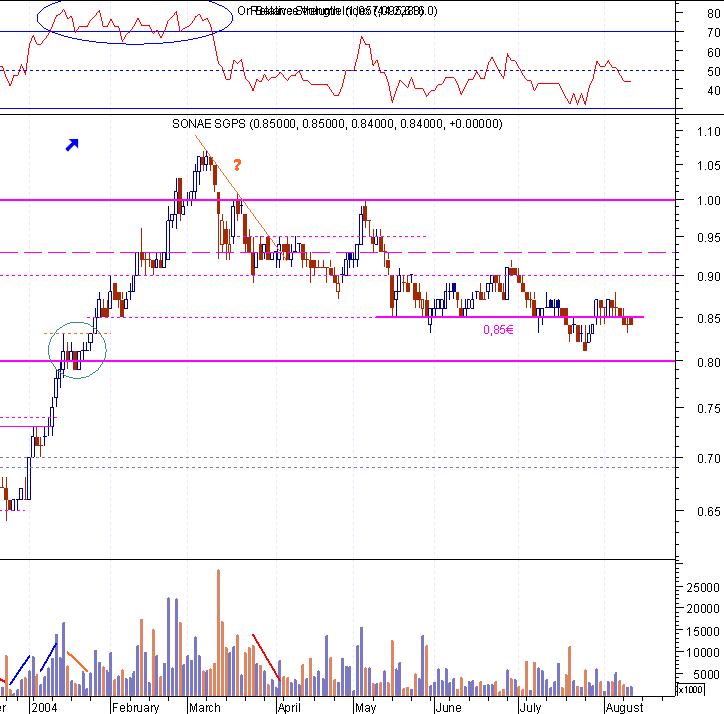Select the magenta 0,85€ annotation label

pos(498,330)
